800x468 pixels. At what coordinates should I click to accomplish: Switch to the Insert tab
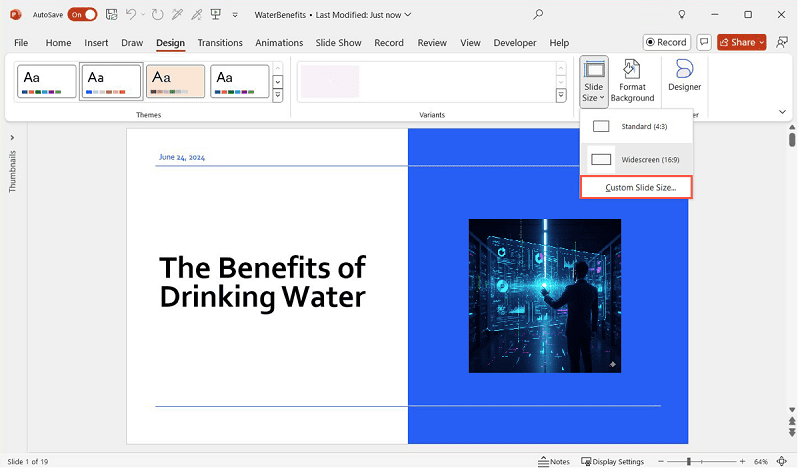[x=96, y=43]
